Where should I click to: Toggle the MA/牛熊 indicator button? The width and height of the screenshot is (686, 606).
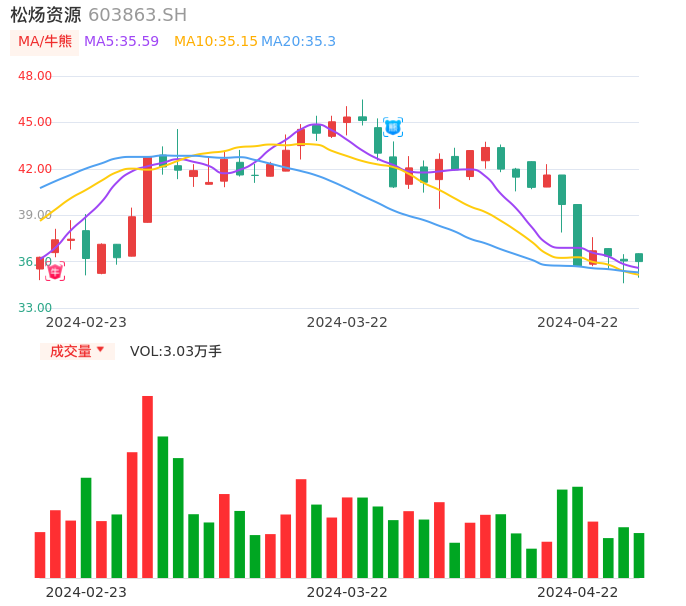[x=45, y=42]
